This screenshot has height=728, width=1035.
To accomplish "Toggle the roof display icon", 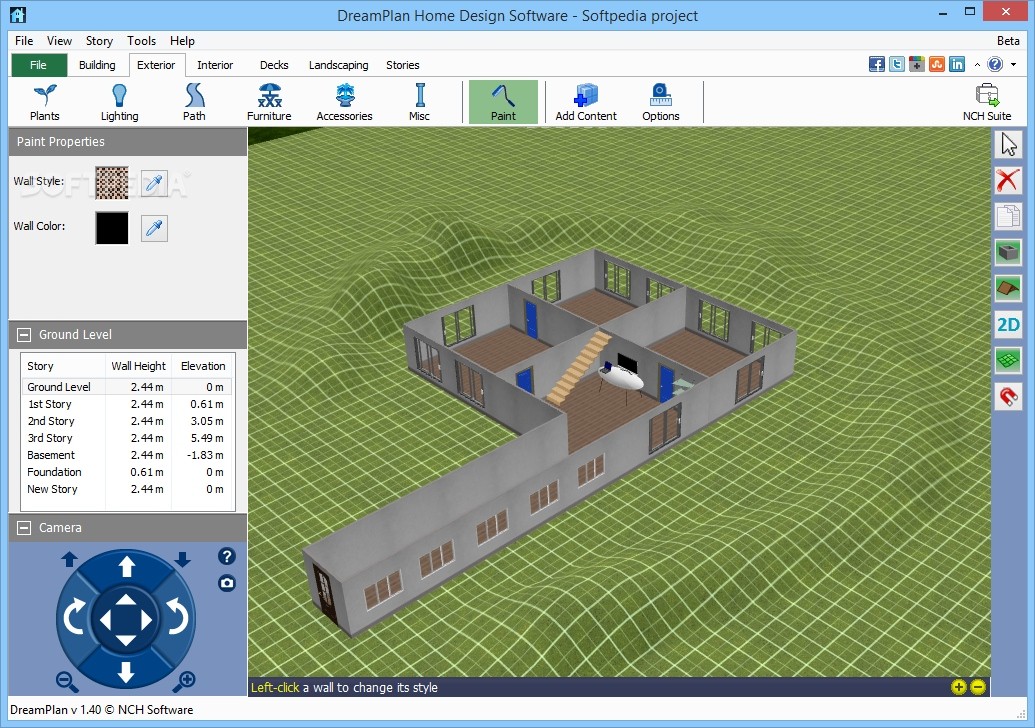I will [x=1008, y=288].
